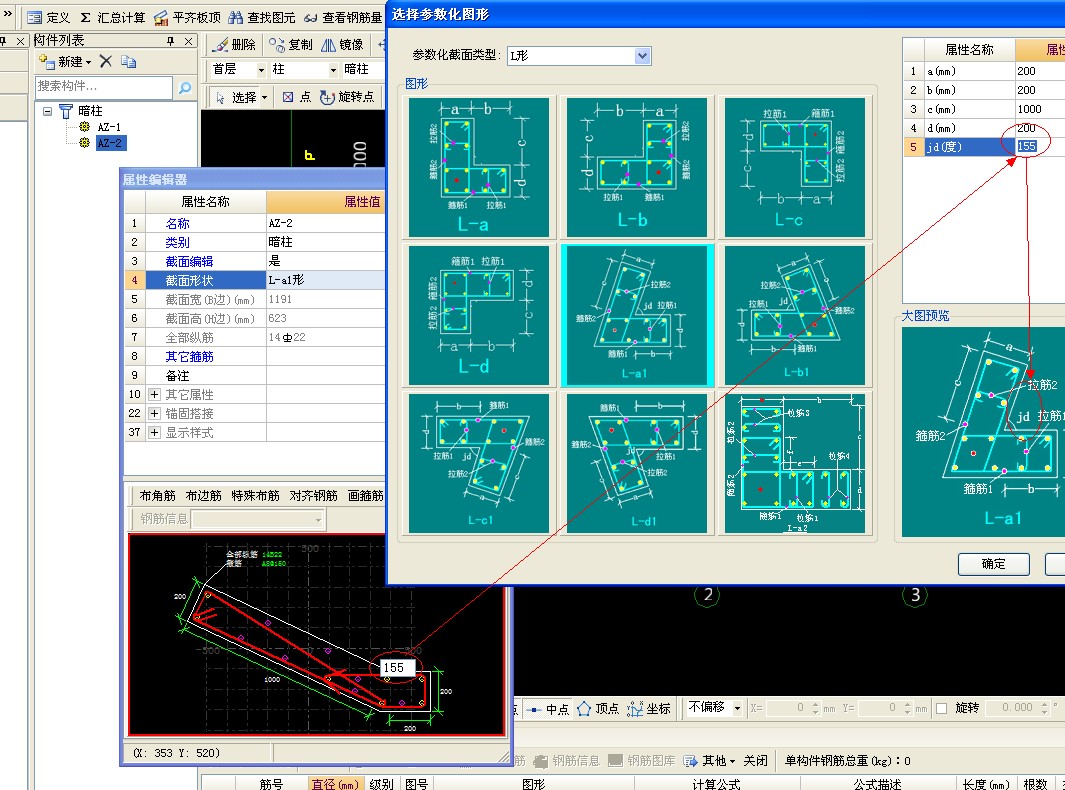Click 其他 in the rebar toolbar

[709, 761]
